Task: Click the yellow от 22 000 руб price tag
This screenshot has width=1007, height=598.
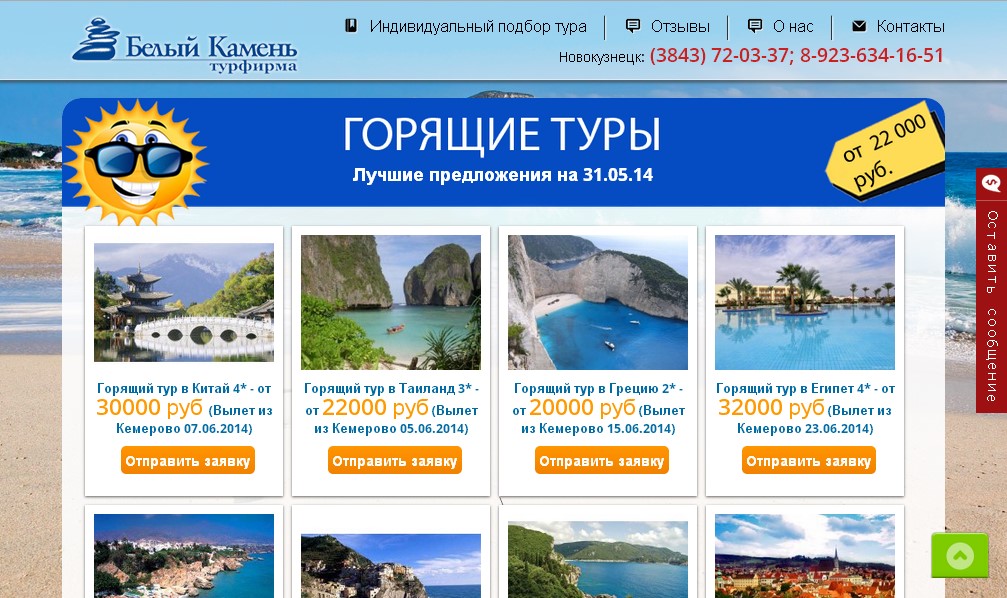Action: [x=886, y=154]
